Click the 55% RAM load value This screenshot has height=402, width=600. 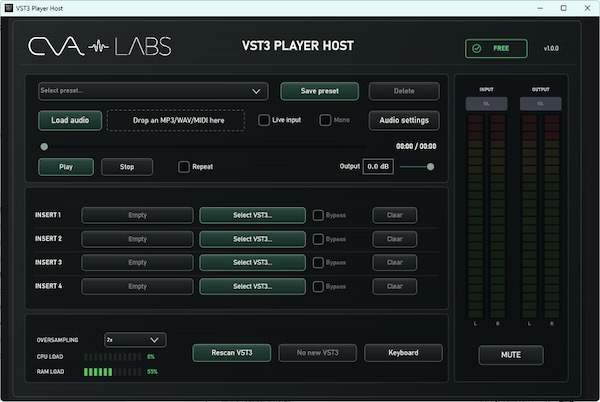pyautogui.click(x=152, y=372)
